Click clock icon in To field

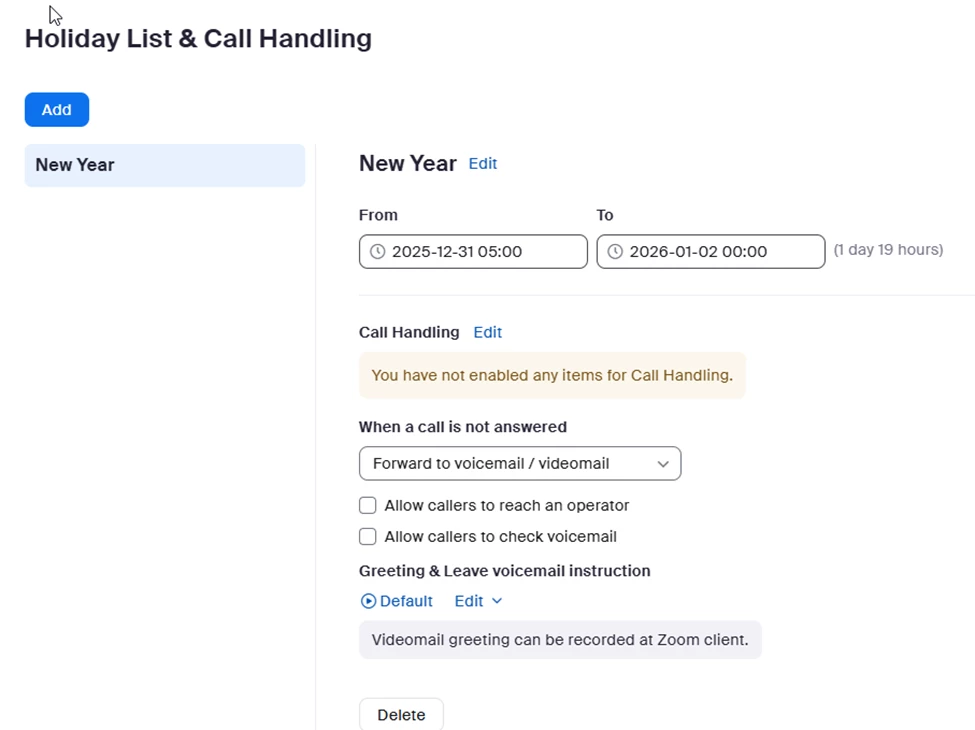pyautogui.click(x=615, y=252)
